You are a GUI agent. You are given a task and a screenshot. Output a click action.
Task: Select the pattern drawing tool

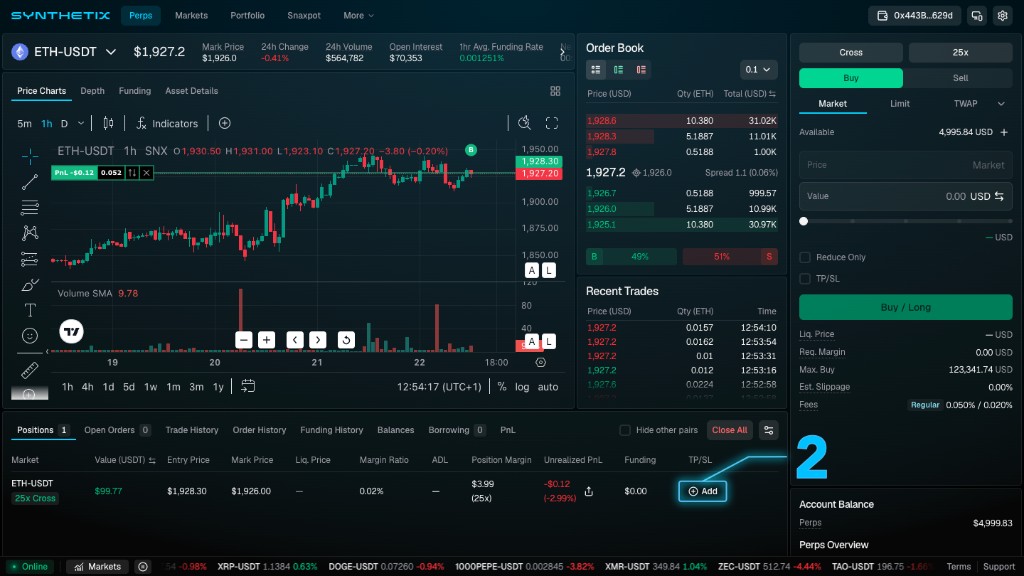(29, 233)
